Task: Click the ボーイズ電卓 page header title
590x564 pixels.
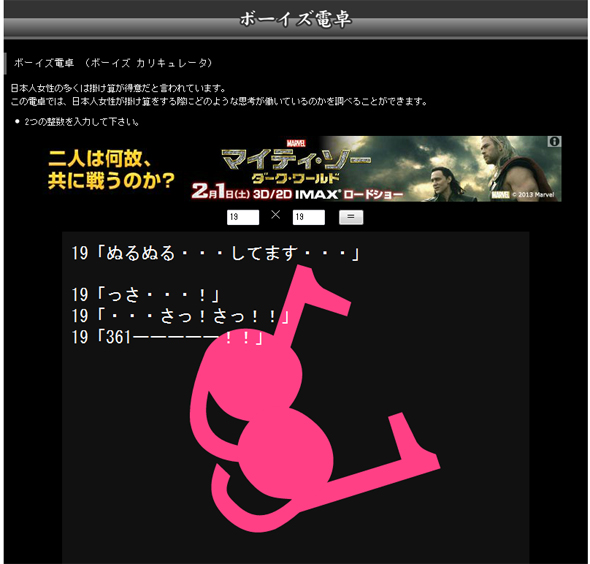Action: 296,20
